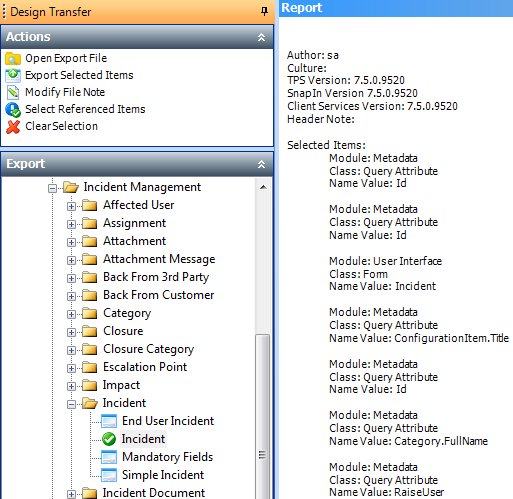
Task: Toggle the Design Transfer pin icon
Action: 264,12
